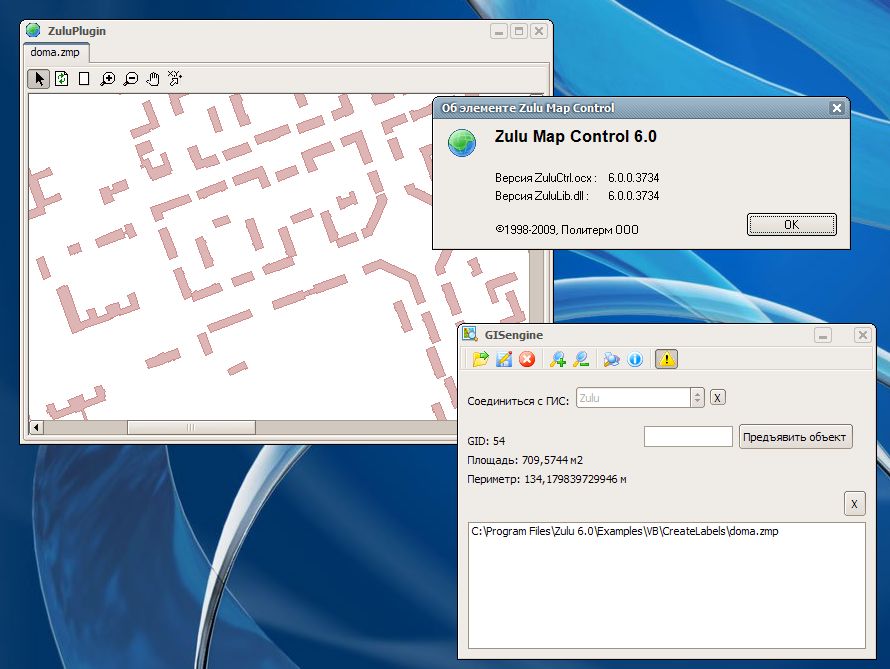Switch to the doma.zmp tab

tap(56, 52)
